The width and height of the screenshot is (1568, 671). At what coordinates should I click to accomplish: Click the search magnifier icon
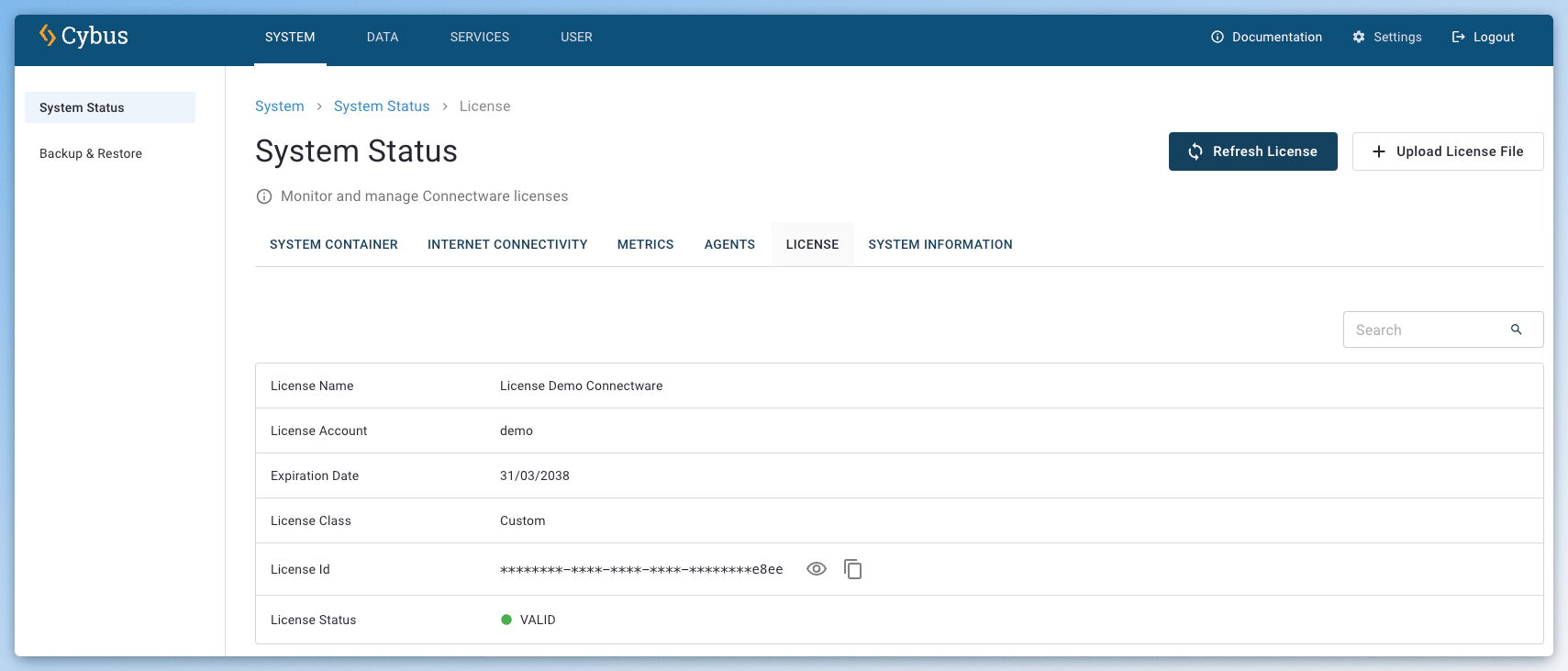point(1516,330)
